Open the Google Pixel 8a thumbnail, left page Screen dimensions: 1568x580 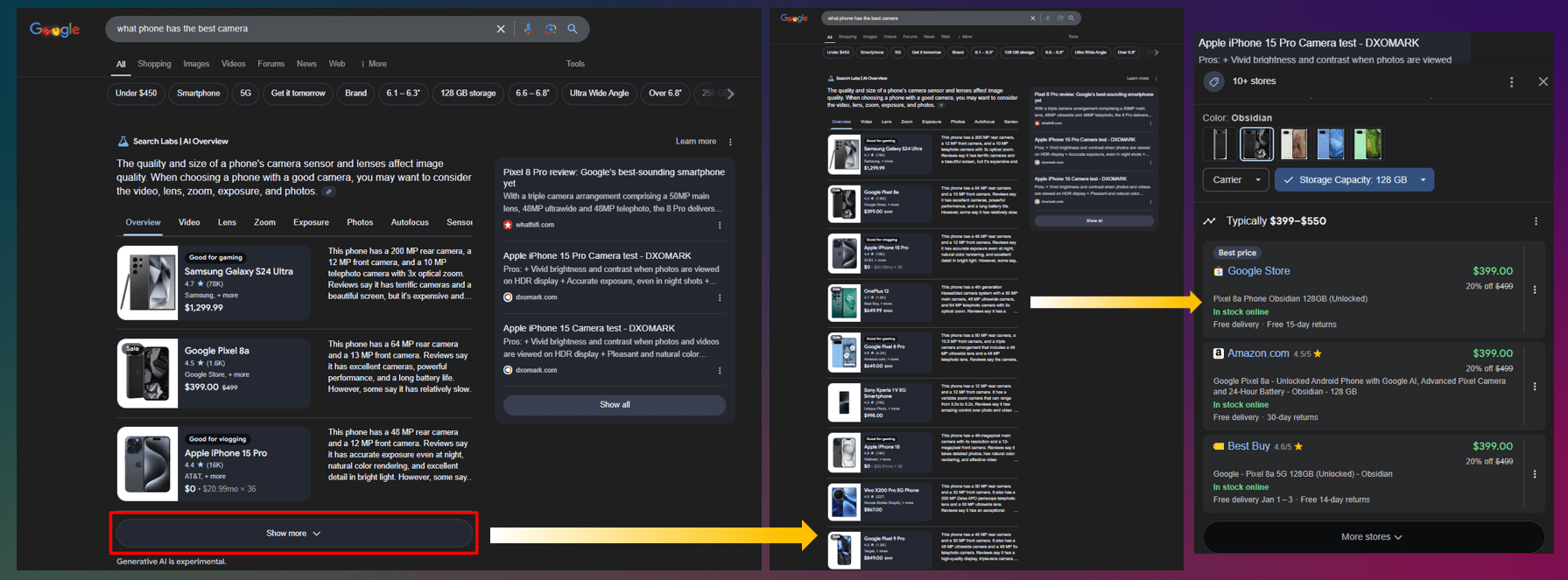pos(147,373)
